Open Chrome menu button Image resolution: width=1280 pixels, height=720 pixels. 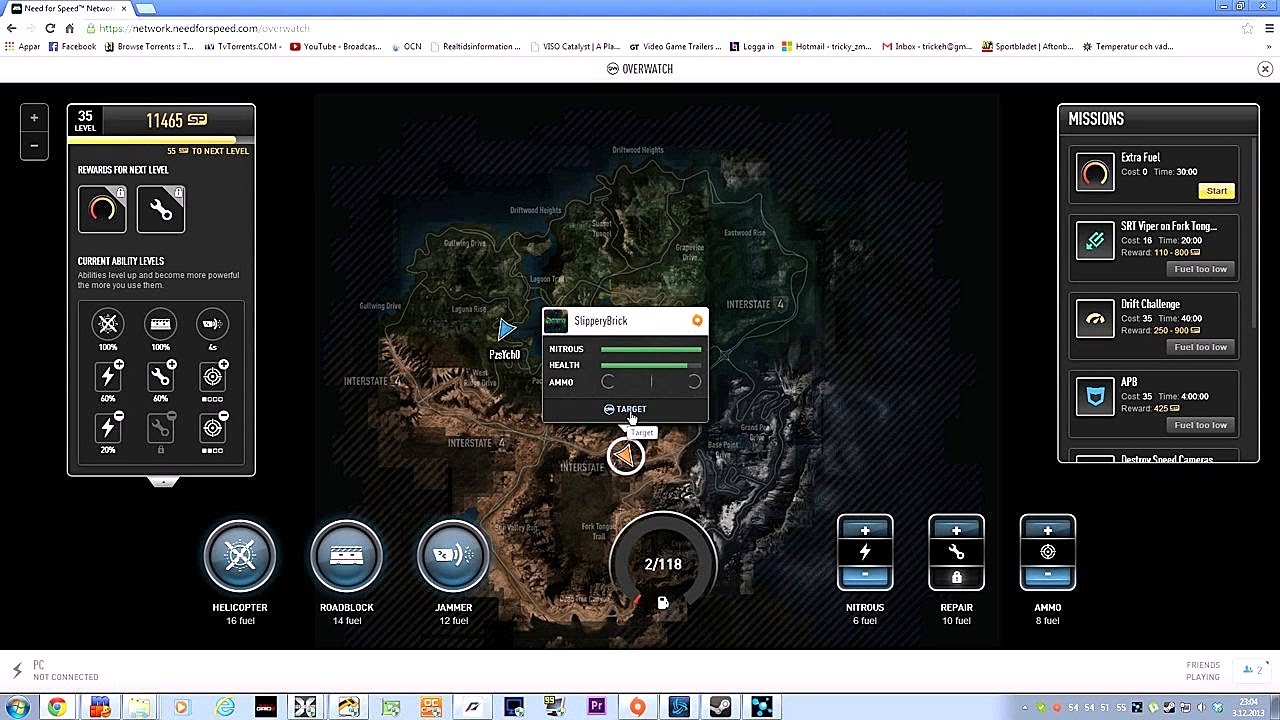tap(1267, 28)
